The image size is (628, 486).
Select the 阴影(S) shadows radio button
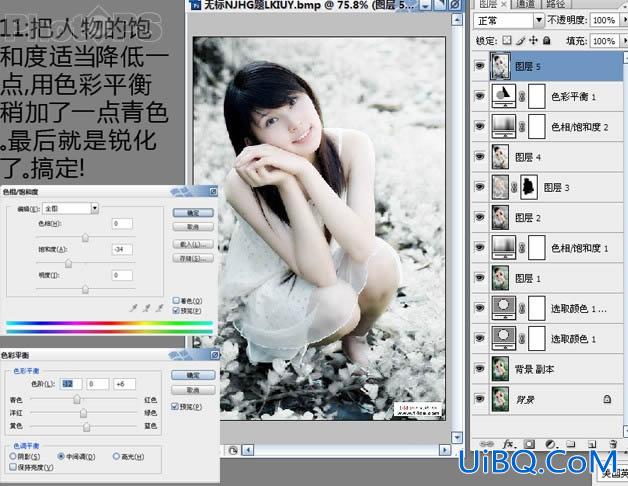(13, 456)
